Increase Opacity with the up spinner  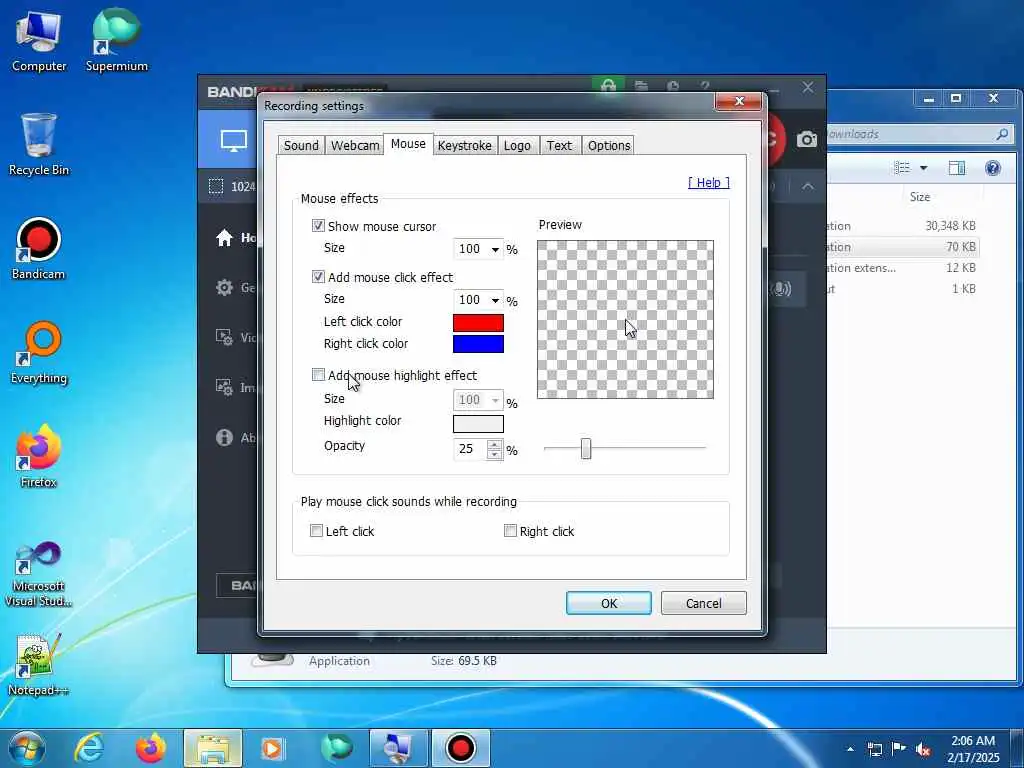pyautogui.click(x=495, y=445)
